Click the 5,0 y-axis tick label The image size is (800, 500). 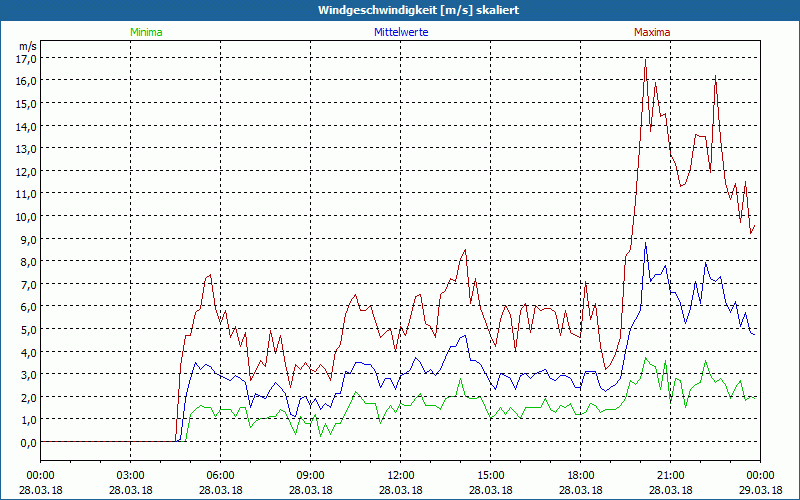pyautogui.click(x=28, y=329)
